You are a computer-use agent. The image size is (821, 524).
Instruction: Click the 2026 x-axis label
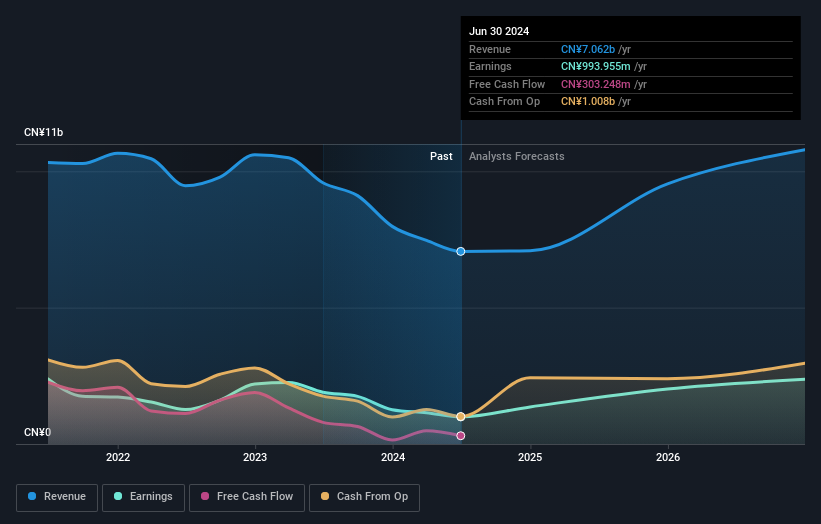[x=668, y=457]
